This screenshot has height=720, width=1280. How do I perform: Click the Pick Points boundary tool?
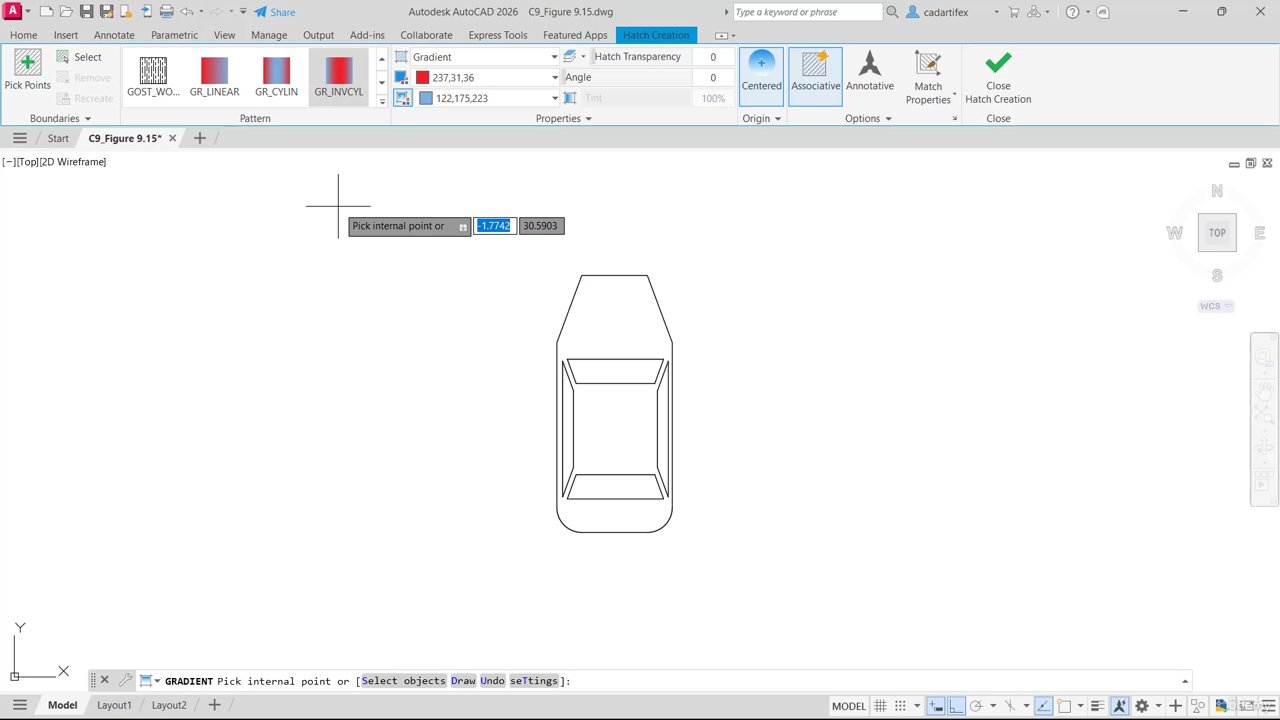27,70
